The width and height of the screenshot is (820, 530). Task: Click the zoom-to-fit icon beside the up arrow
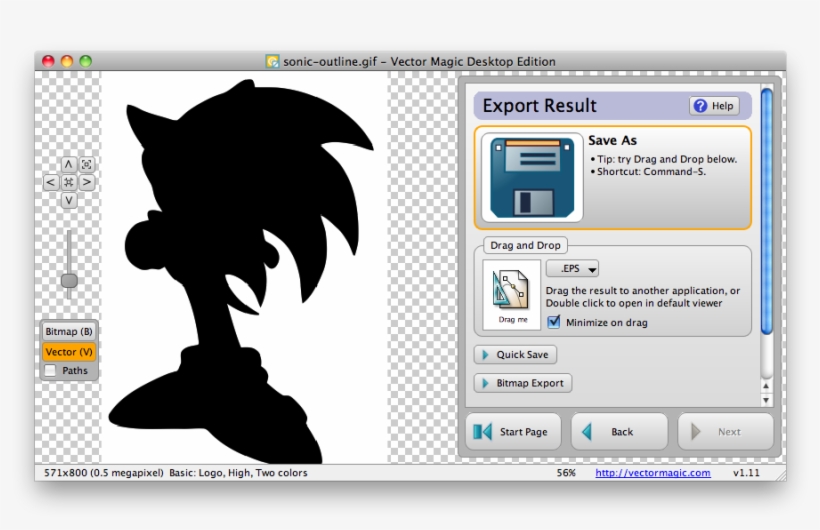click(x=87, y=164)
